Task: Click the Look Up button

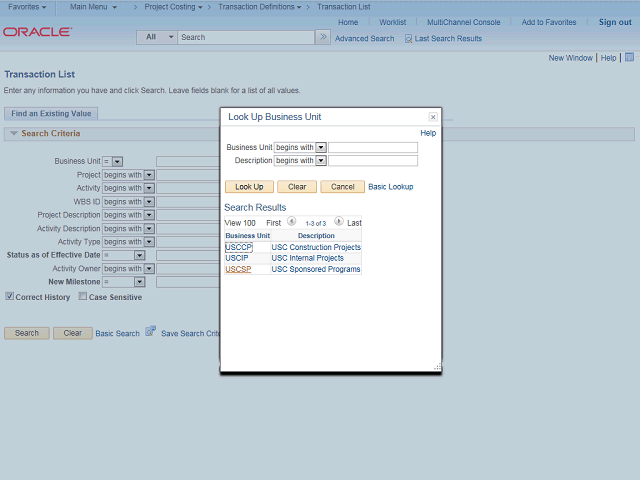Action: (x=249, y=187)
